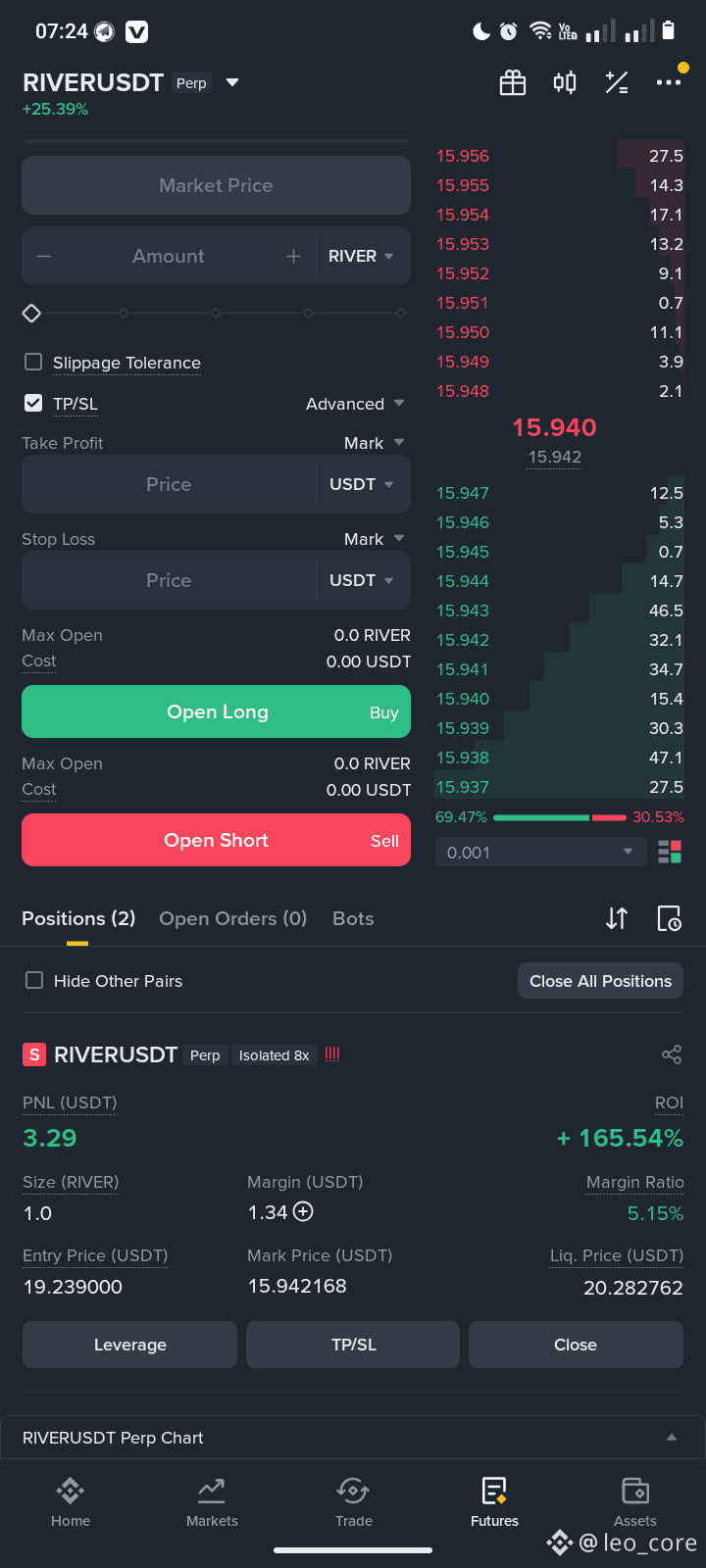Open the Advanced TP/SL dropdown
The height and width of the screenshot is (1568, 706).
[355, 404]
